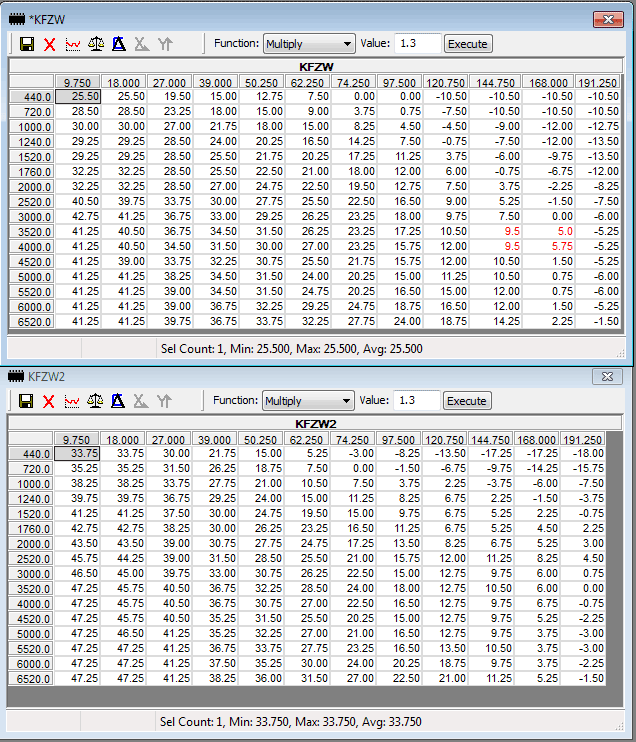
Task: Click KFZW status bar showing Avg: 25.500
Action: coord(292,349)
